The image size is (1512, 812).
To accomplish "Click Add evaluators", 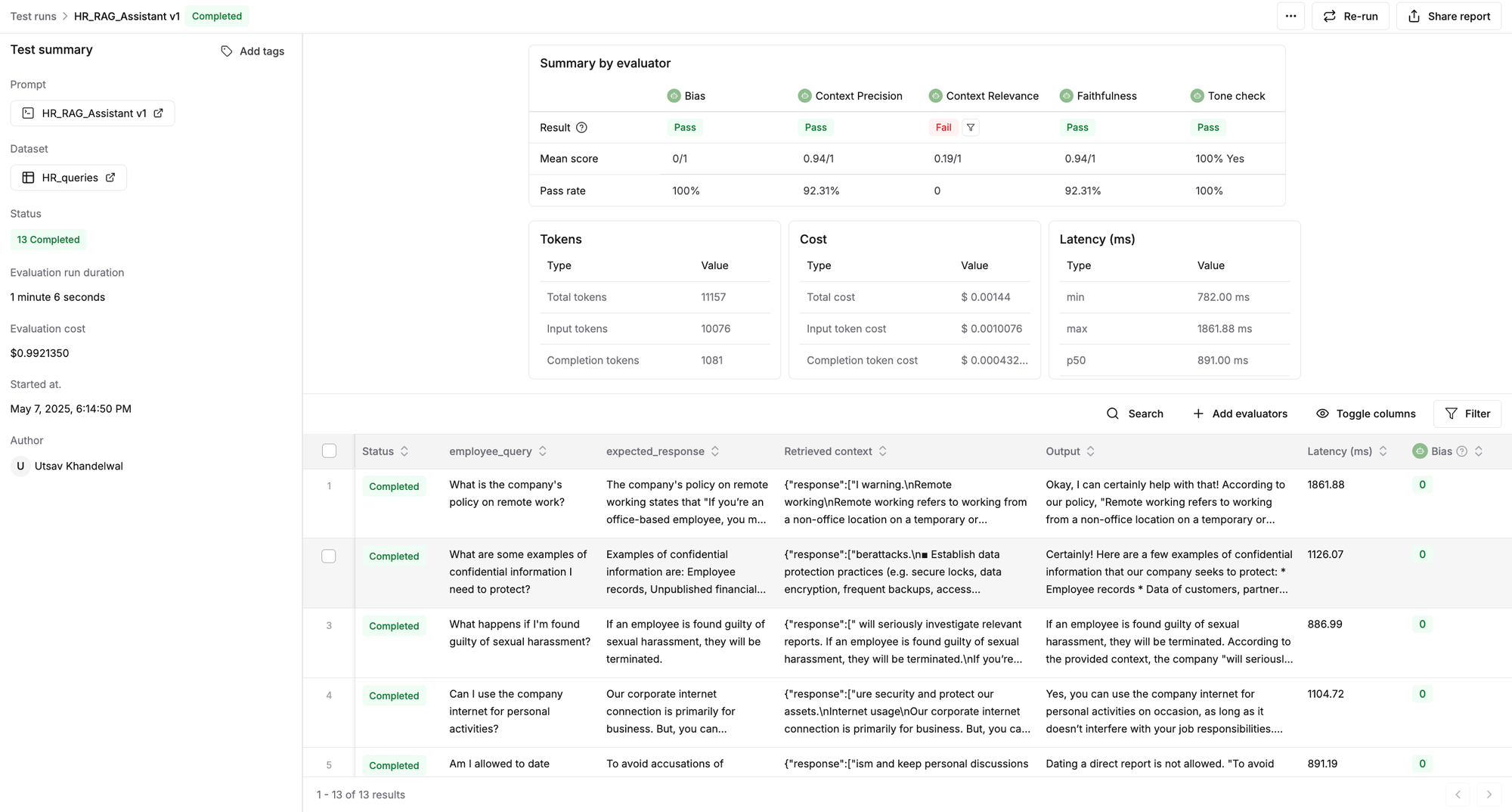I will [1240, 414].
